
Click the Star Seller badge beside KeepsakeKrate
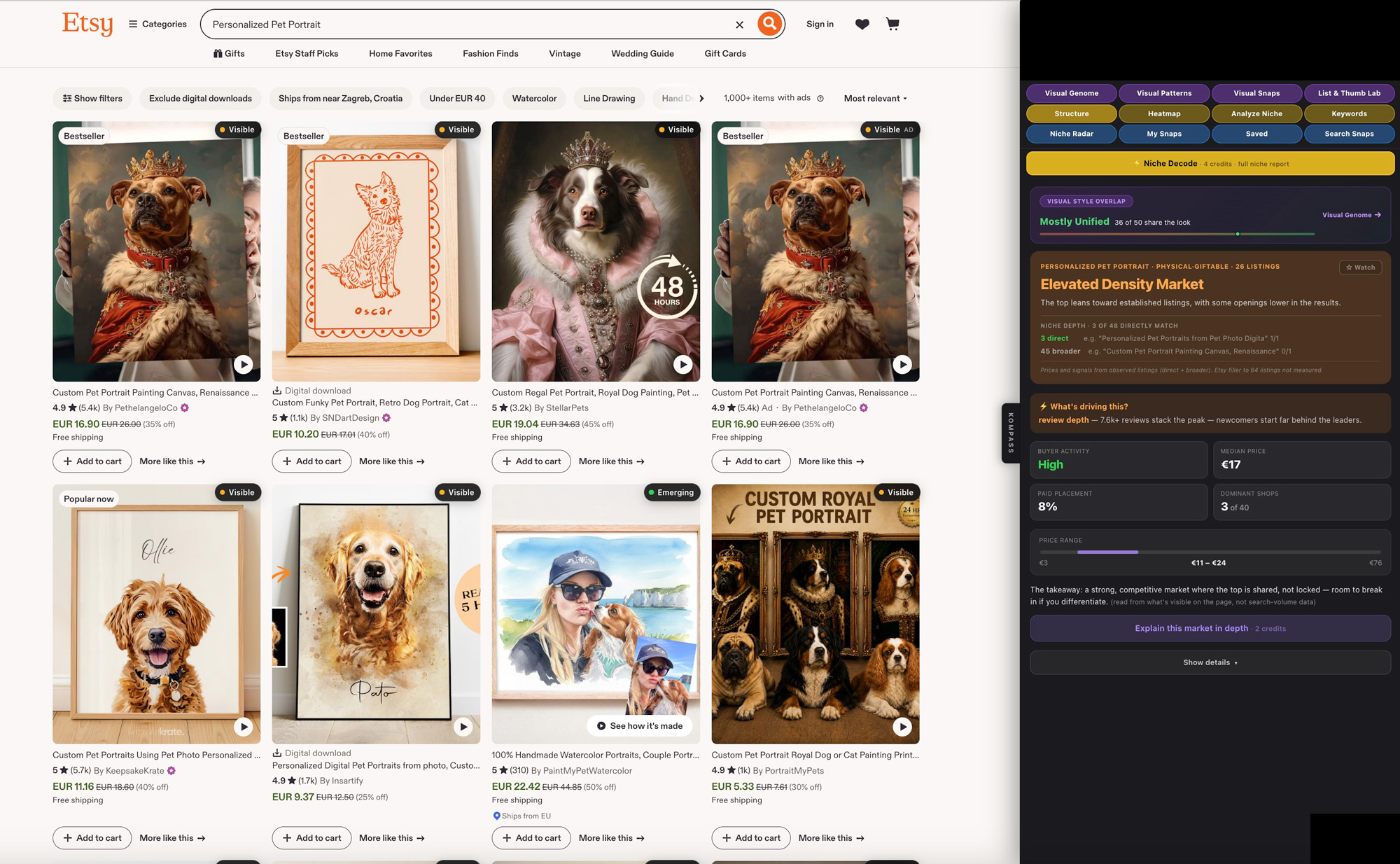[171, 771]
